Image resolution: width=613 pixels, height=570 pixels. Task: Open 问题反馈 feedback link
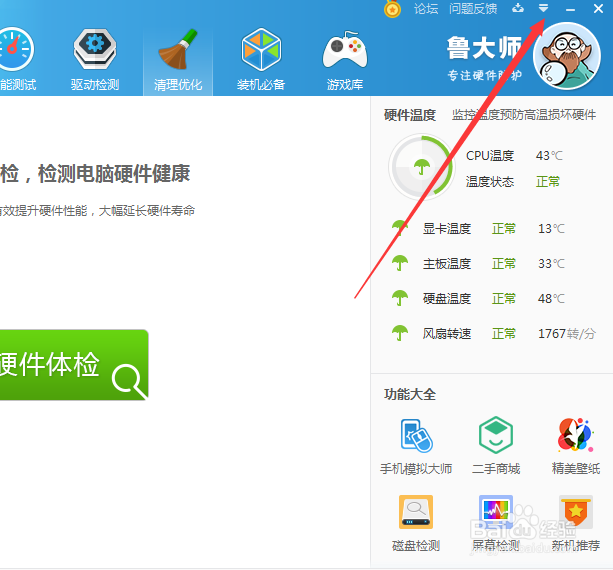(x=473, y=9)
